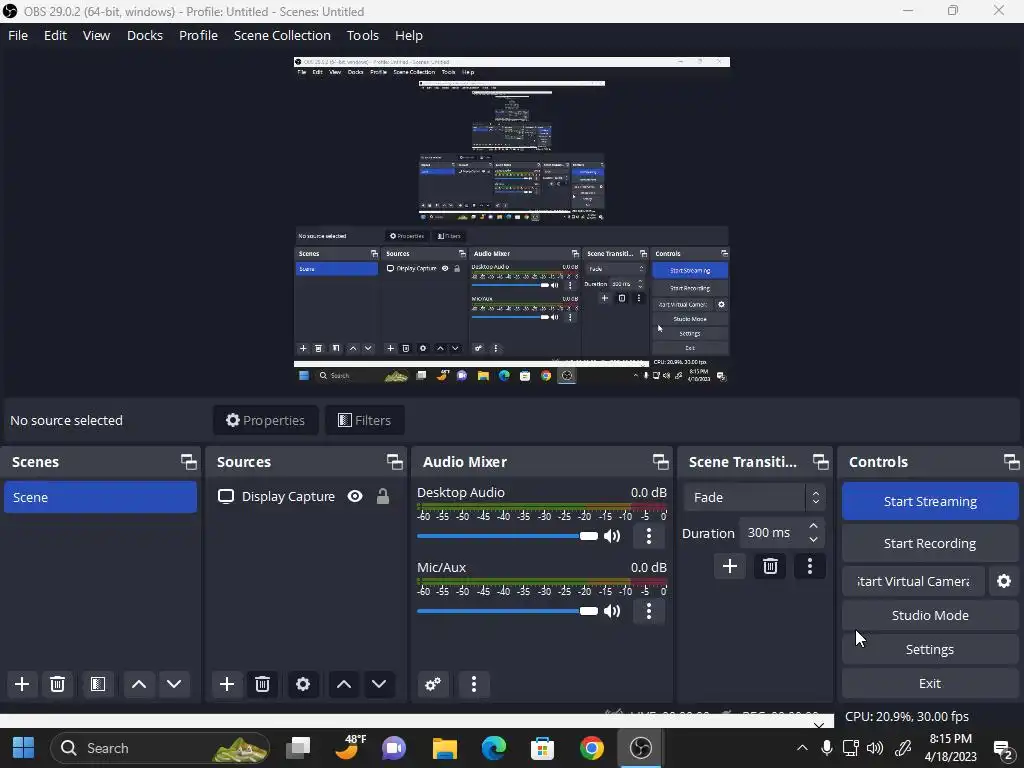Add a new scene with plus icon

click(x=22, y=684)
